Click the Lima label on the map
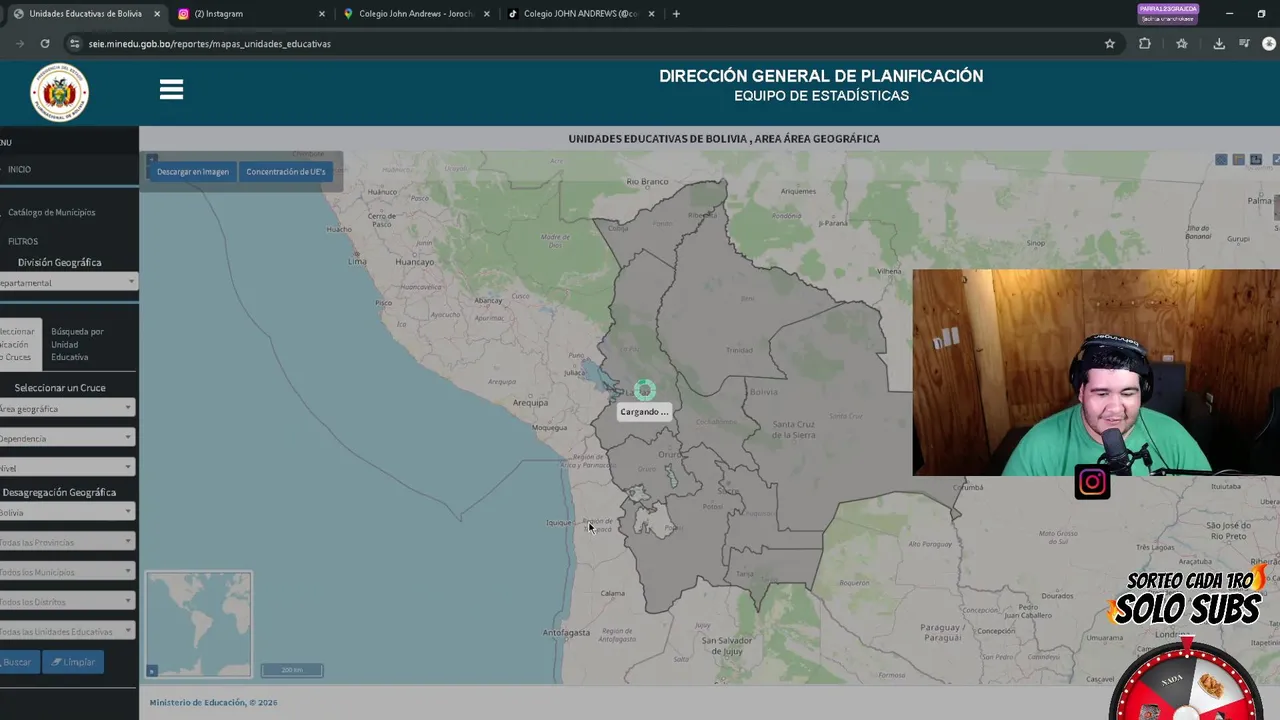The height and width of the screenshot is (720, 1280). pyautogui.click(x=357, y=261)
